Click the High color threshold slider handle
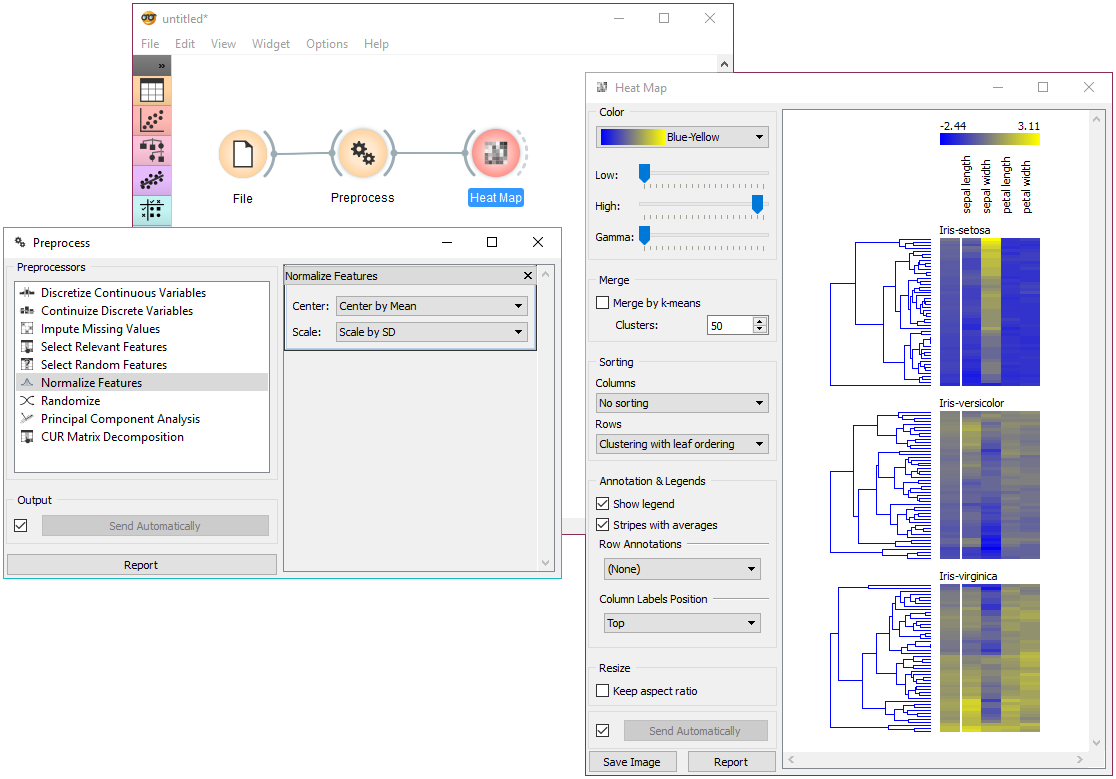 757,205
